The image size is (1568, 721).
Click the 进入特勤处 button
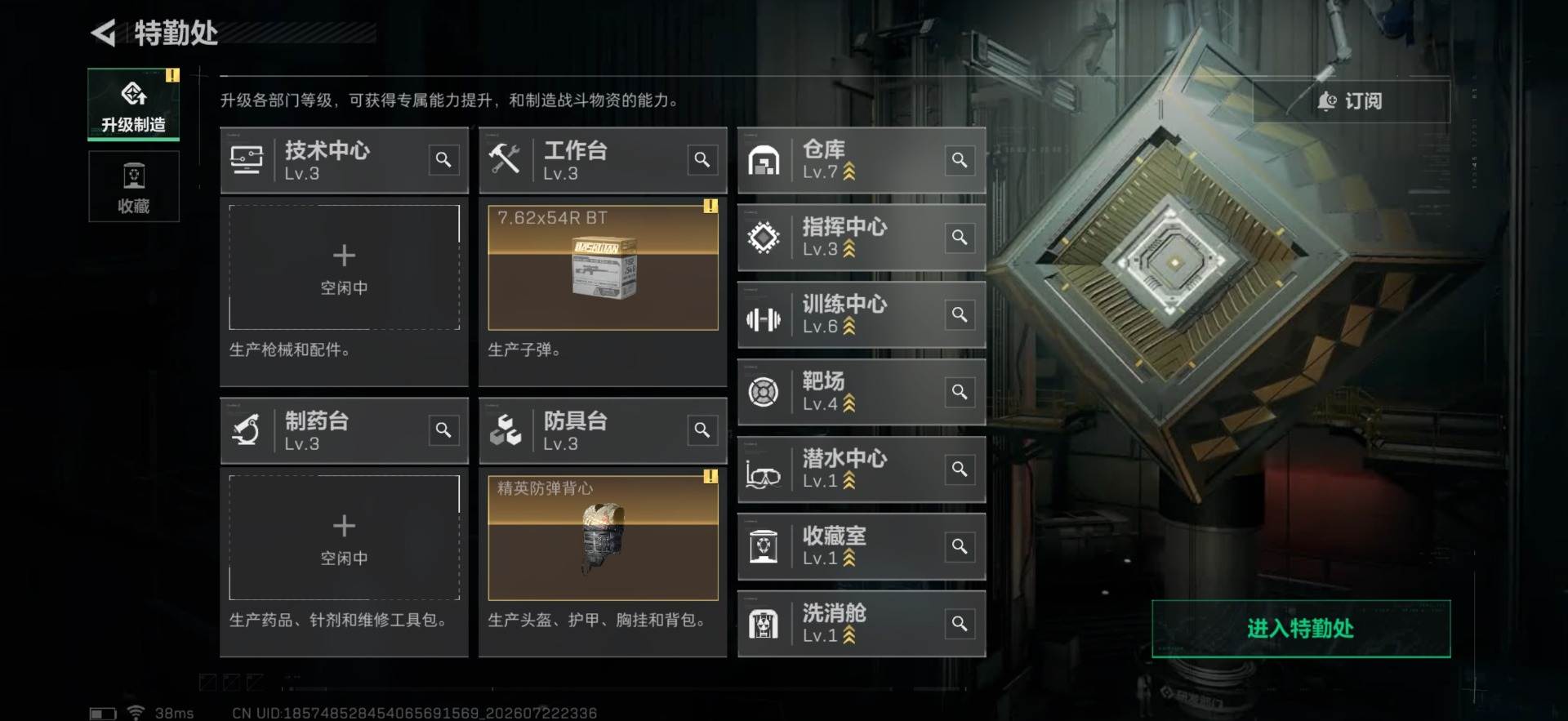coord(1301,628)
